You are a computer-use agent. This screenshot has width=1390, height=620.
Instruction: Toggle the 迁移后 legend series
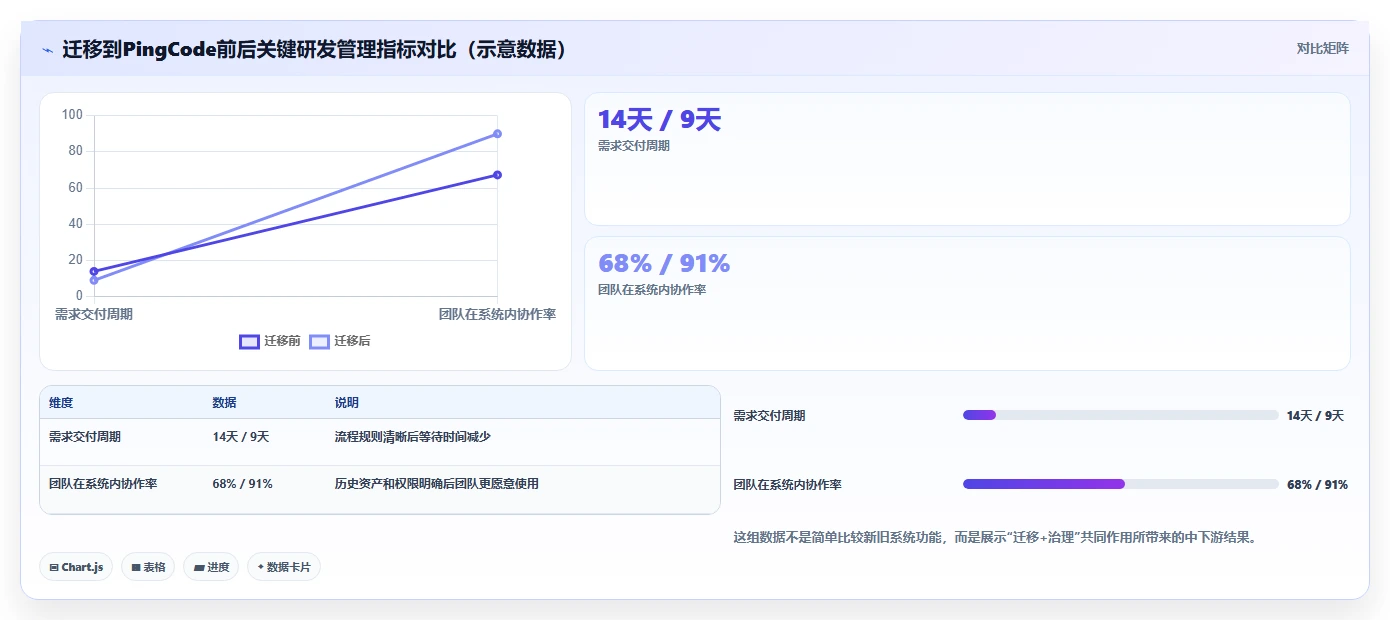tap(340, 341)
